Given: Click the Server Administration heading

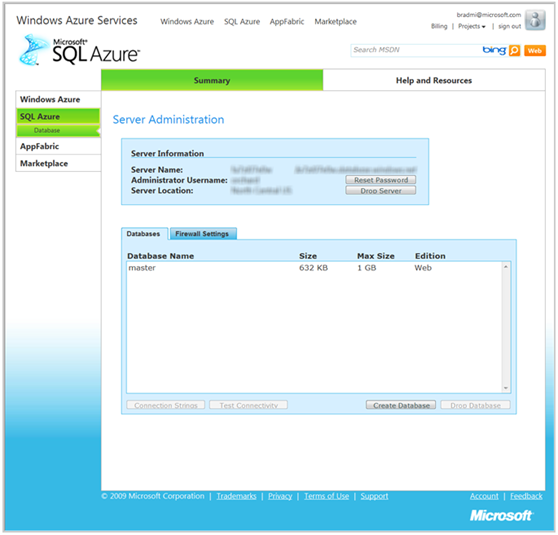Looking at the screenshot, I should tap(168, 120).
